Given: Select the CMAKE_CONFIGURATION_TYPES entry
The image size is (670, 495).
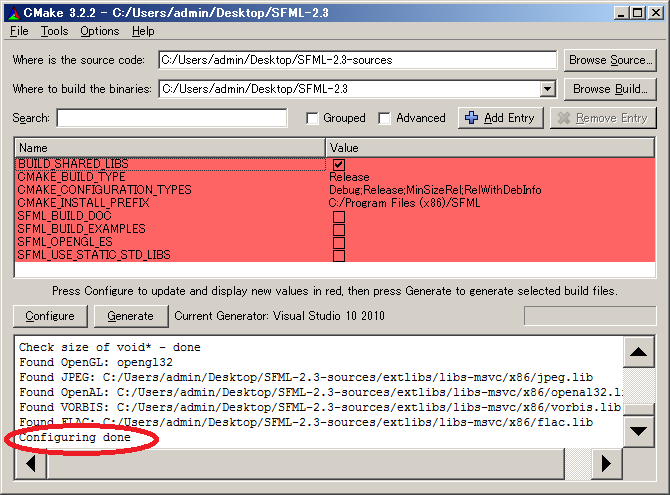Looking at the screenshot, I should coord(104,190).
